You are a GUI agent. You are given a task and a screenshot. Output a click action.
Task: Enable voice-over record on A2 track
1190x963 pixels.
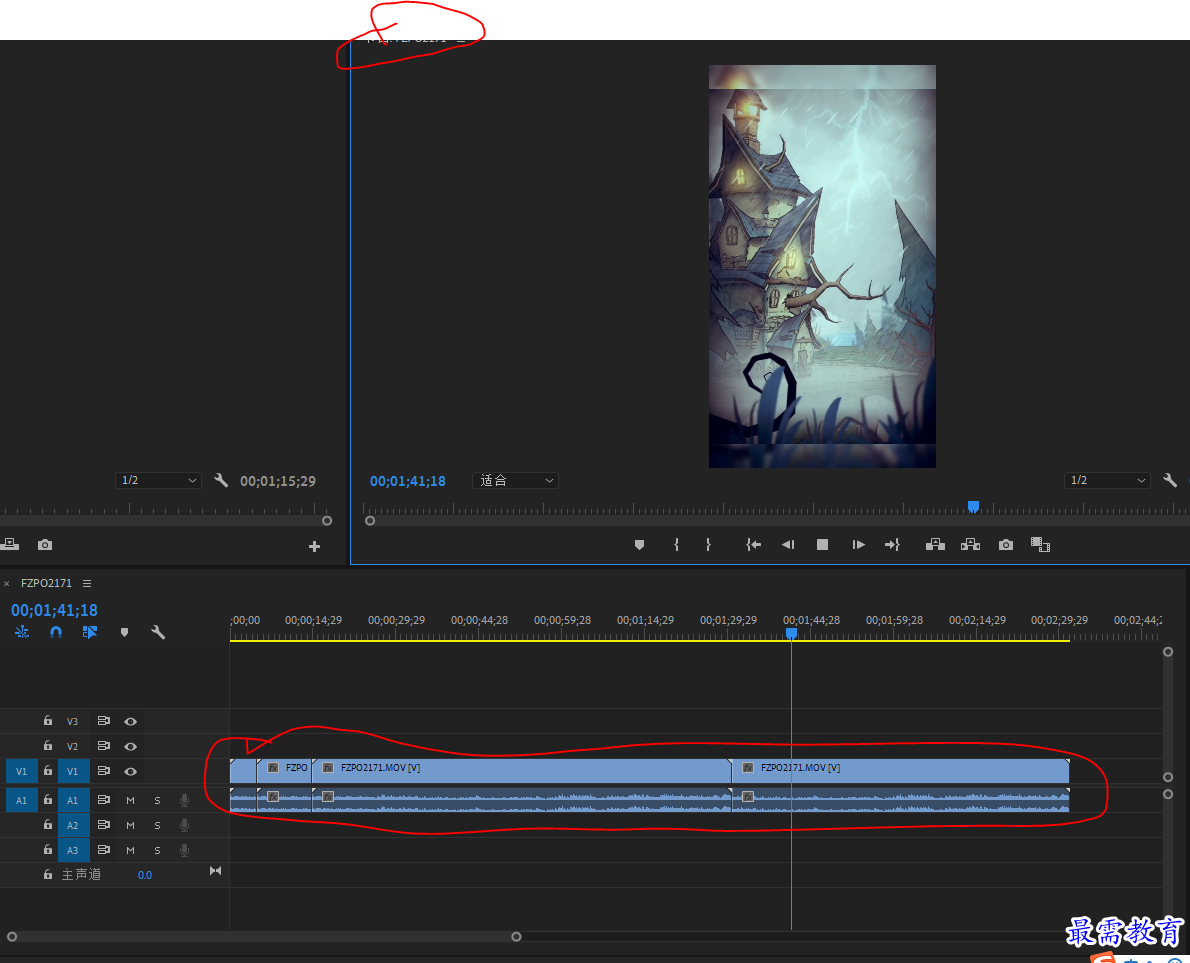click(184, 825)
